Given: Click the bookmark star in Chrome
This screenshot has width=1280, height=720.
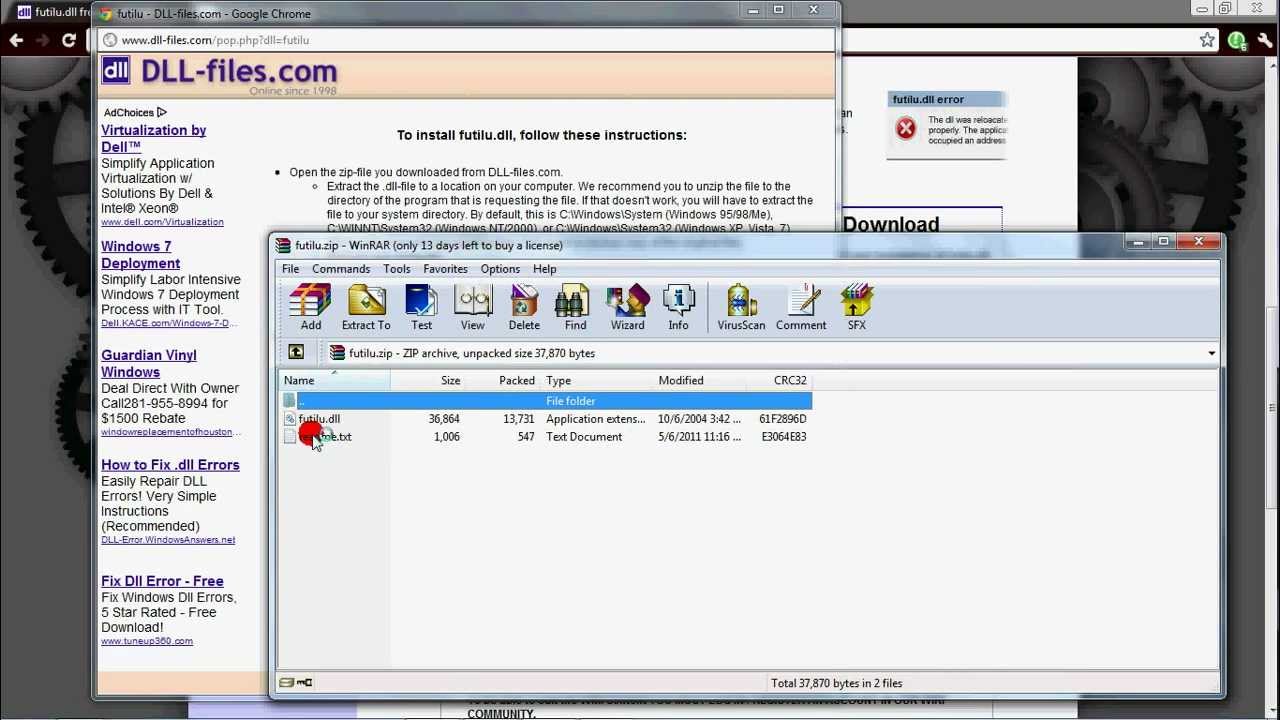Looking at the screenshot, I should pos(1207,41).
